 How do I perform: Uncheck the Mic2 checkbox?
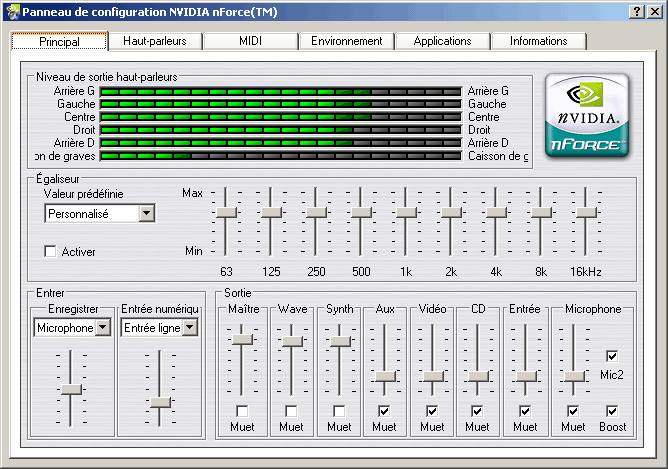coord(612,356)
